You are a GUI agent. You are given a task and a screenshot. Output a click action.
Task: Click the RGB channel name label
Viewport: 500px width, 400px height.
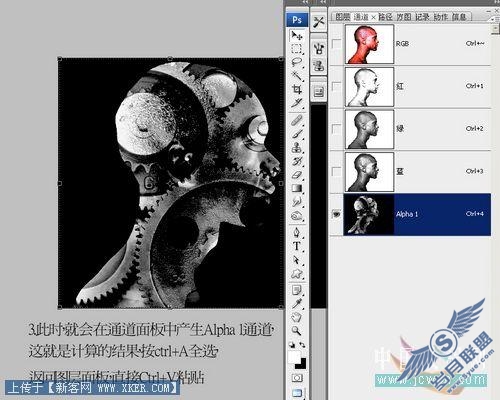pyautogui.click(x=402, y=44)
